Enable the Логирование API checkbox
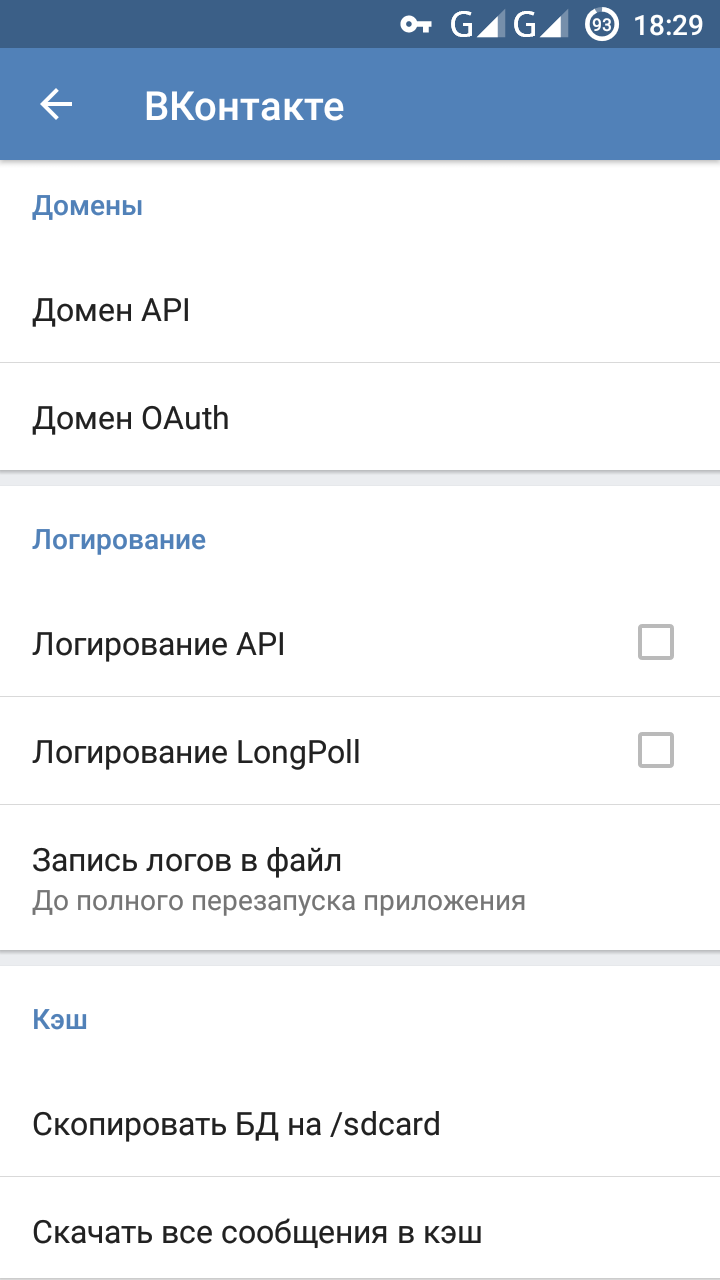Viewport: 720px width, 1280px height. 656,643
